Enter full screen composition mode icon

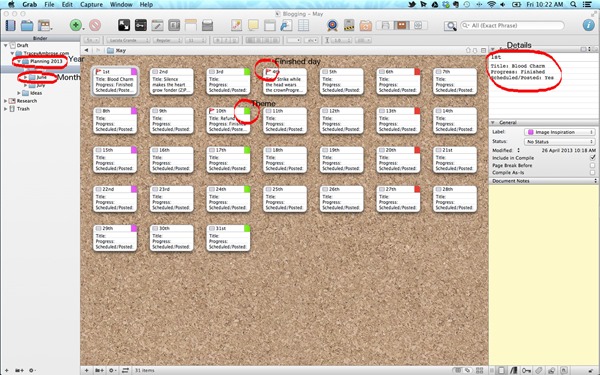click(x=124, y=25)
